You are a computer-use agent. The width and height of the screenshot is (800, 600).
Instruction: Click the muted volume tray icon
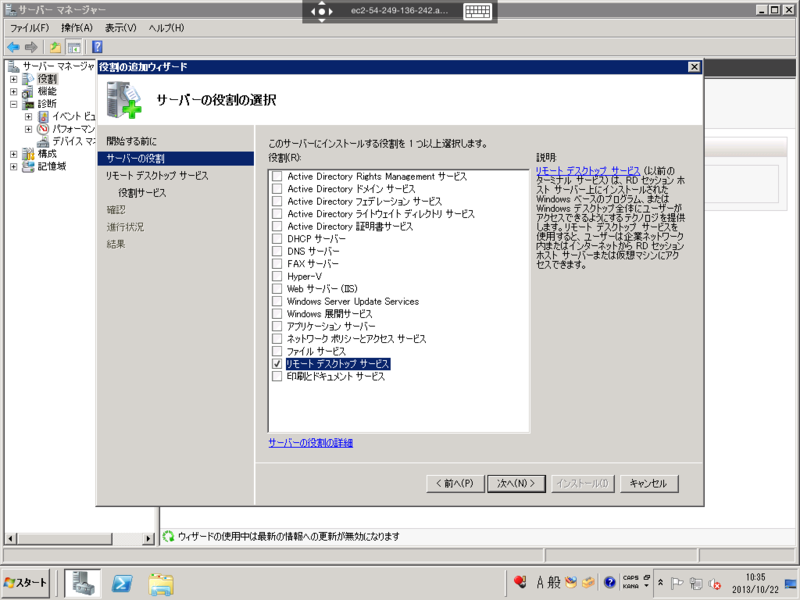715,583
